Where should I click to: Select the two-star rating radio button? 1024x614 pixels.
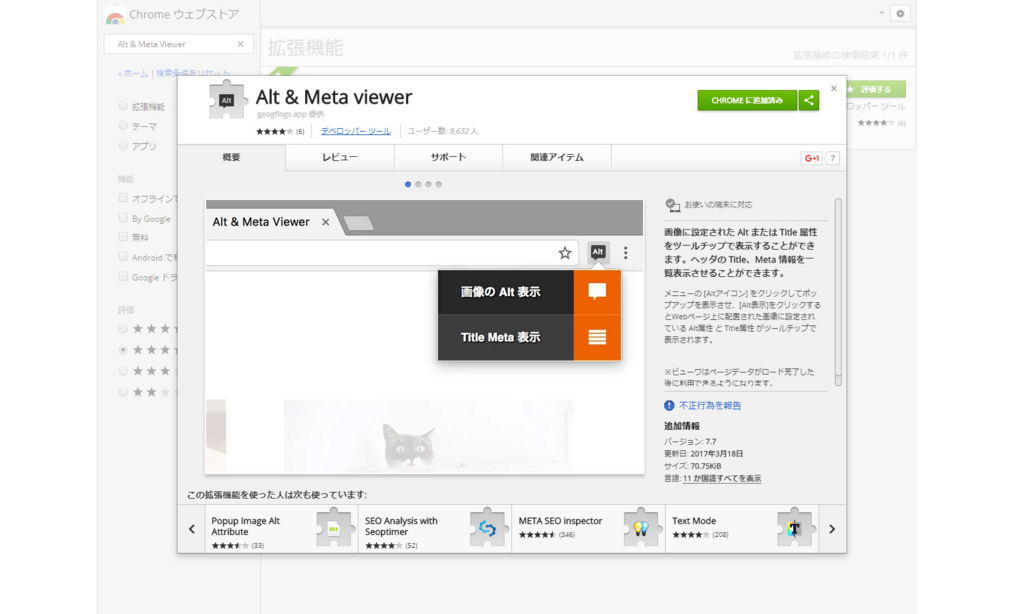tap(123, 392)
